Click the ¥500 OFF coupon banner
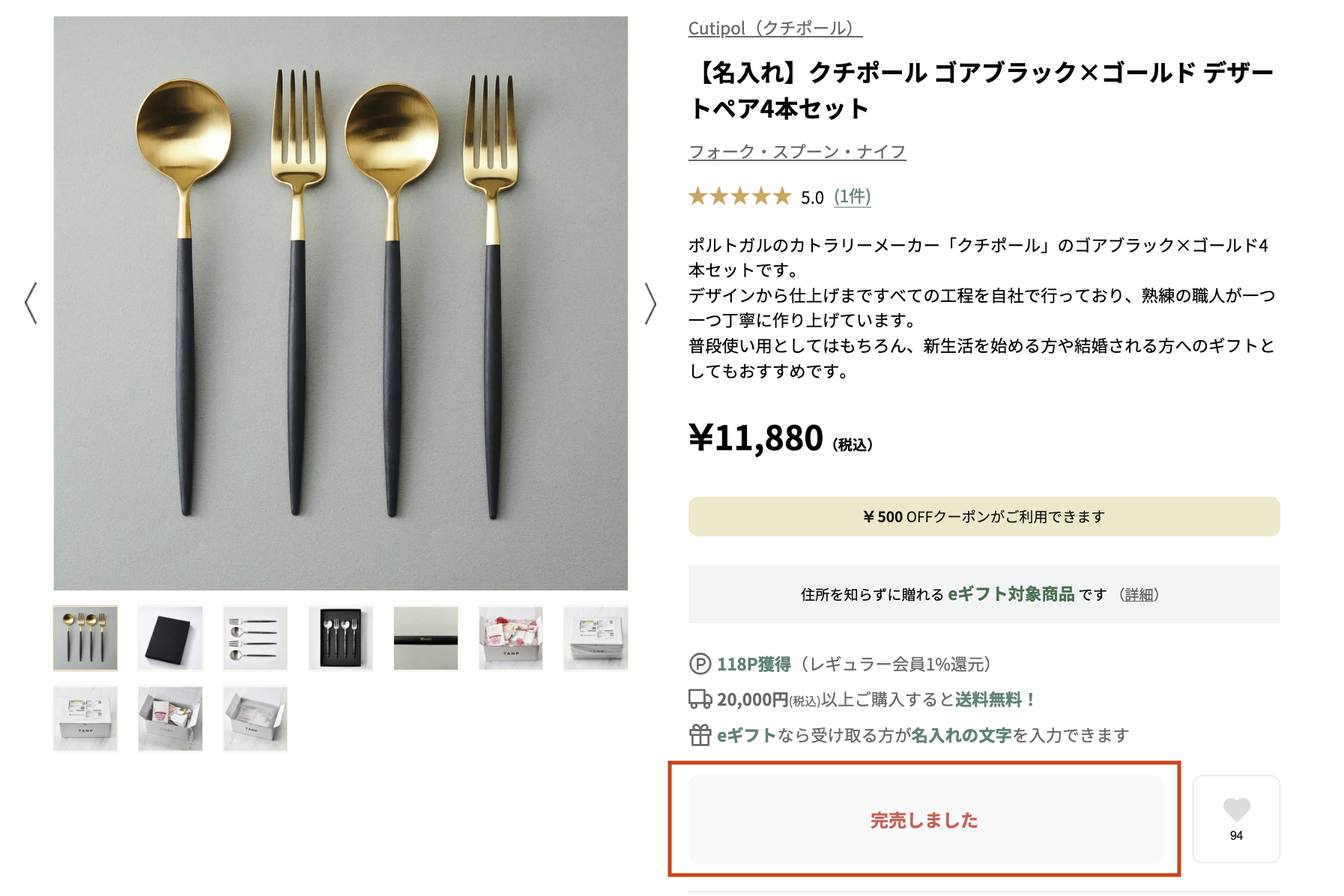Image resolution: width=1344 pixels, height=896 pixels. coord(983,516)
